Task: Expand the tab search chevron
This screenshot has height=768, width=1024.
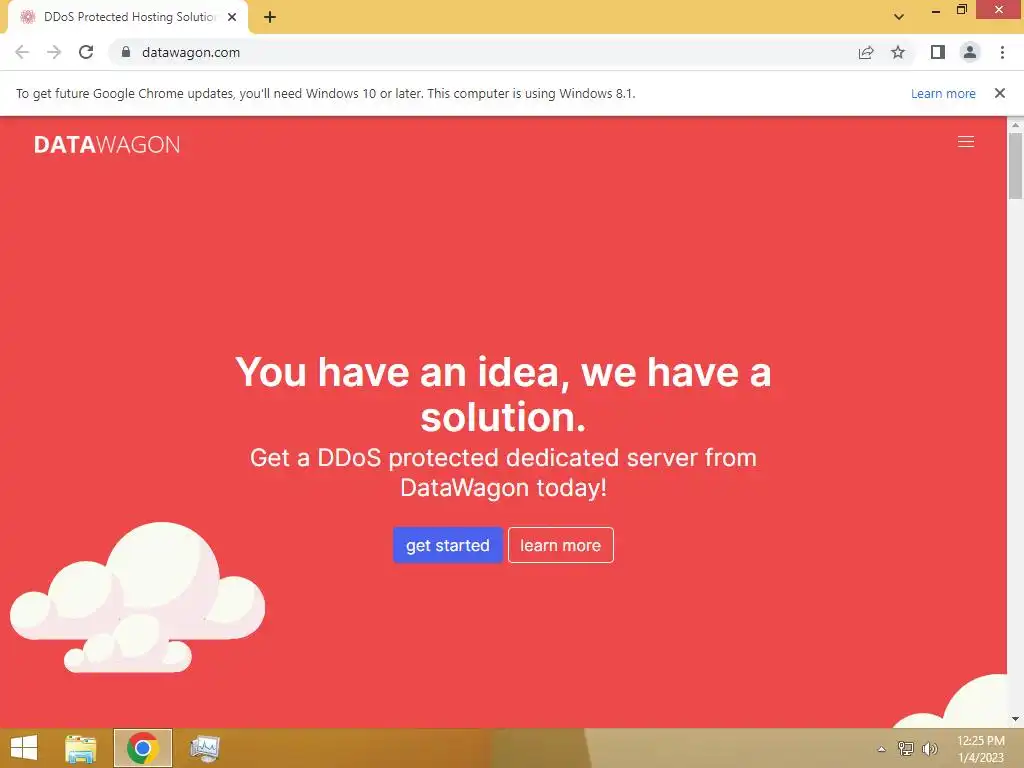Action: point(899,17)
